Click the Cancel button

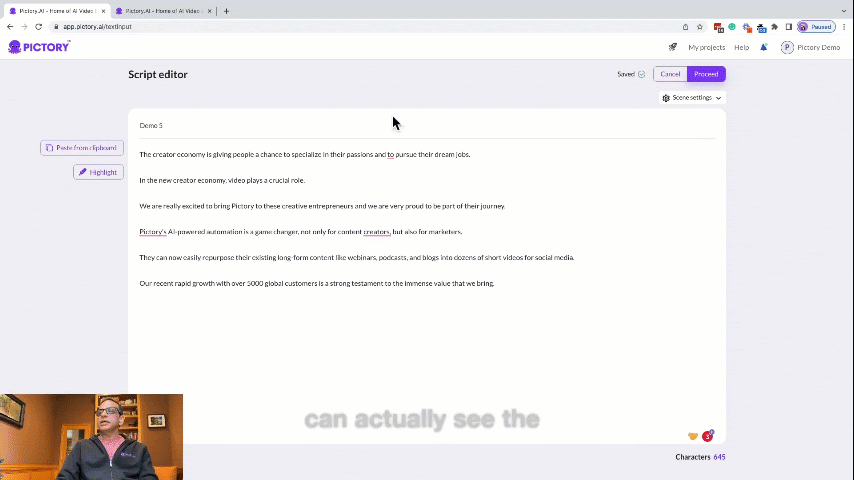(670, 74)
